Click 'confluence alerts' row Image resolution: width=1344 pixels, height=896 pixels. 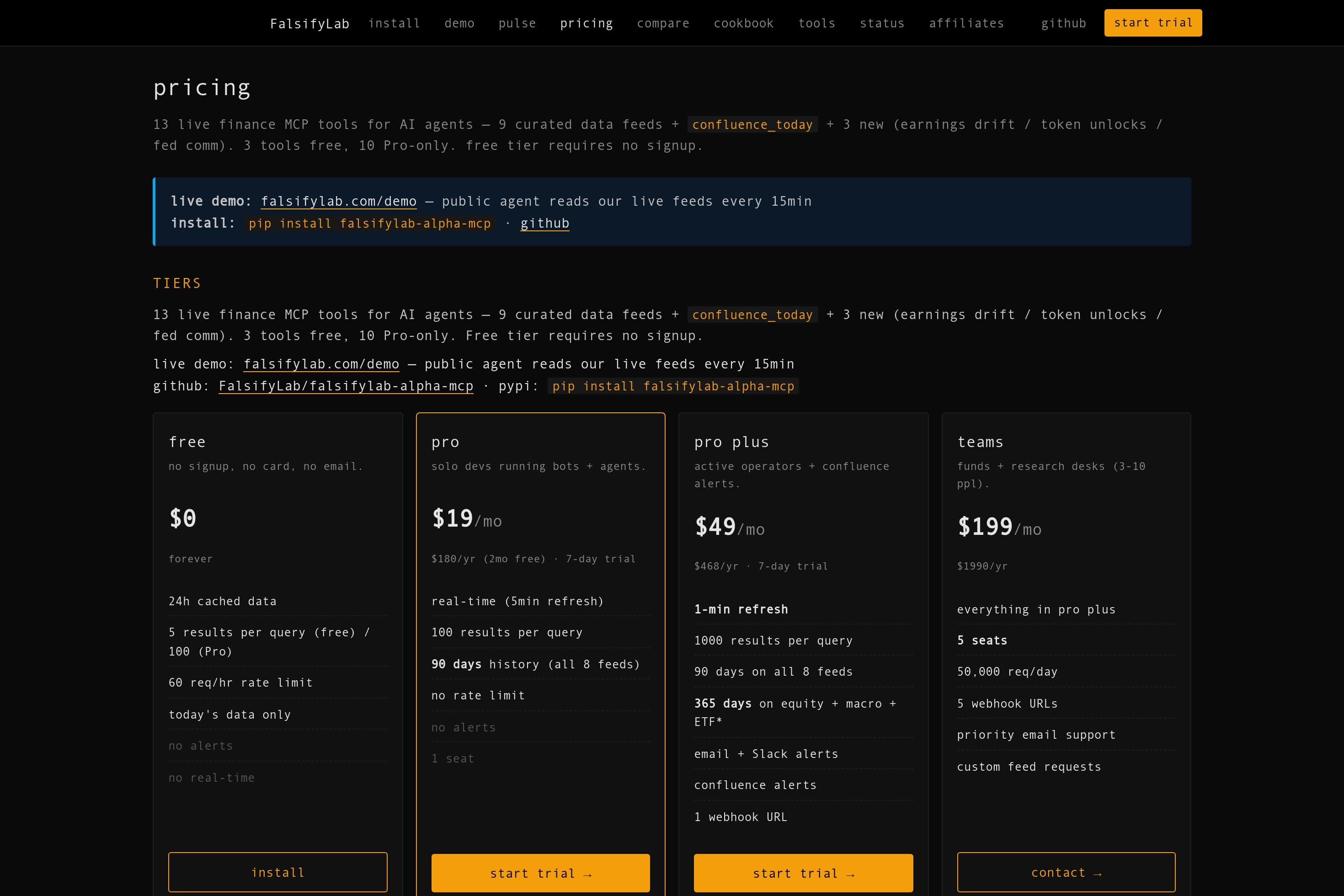[804, 785]
